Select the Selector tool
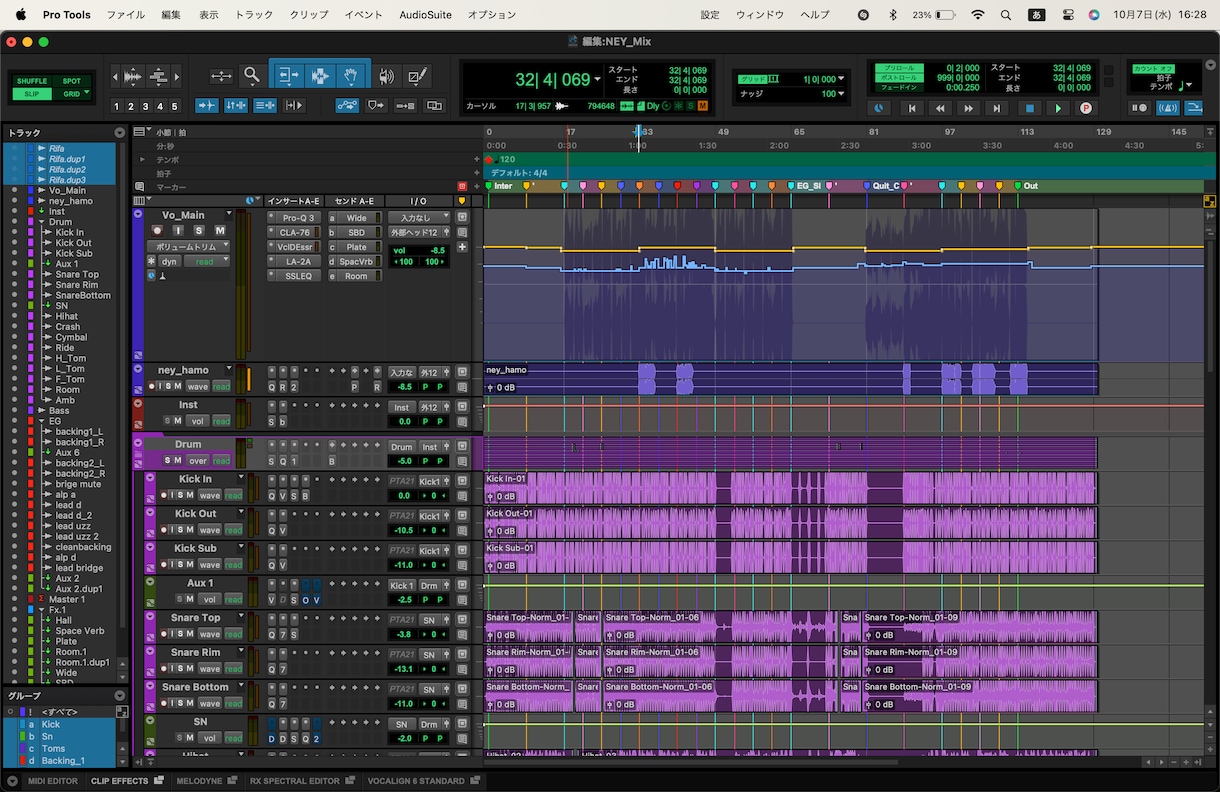 (x=319, y=76)
